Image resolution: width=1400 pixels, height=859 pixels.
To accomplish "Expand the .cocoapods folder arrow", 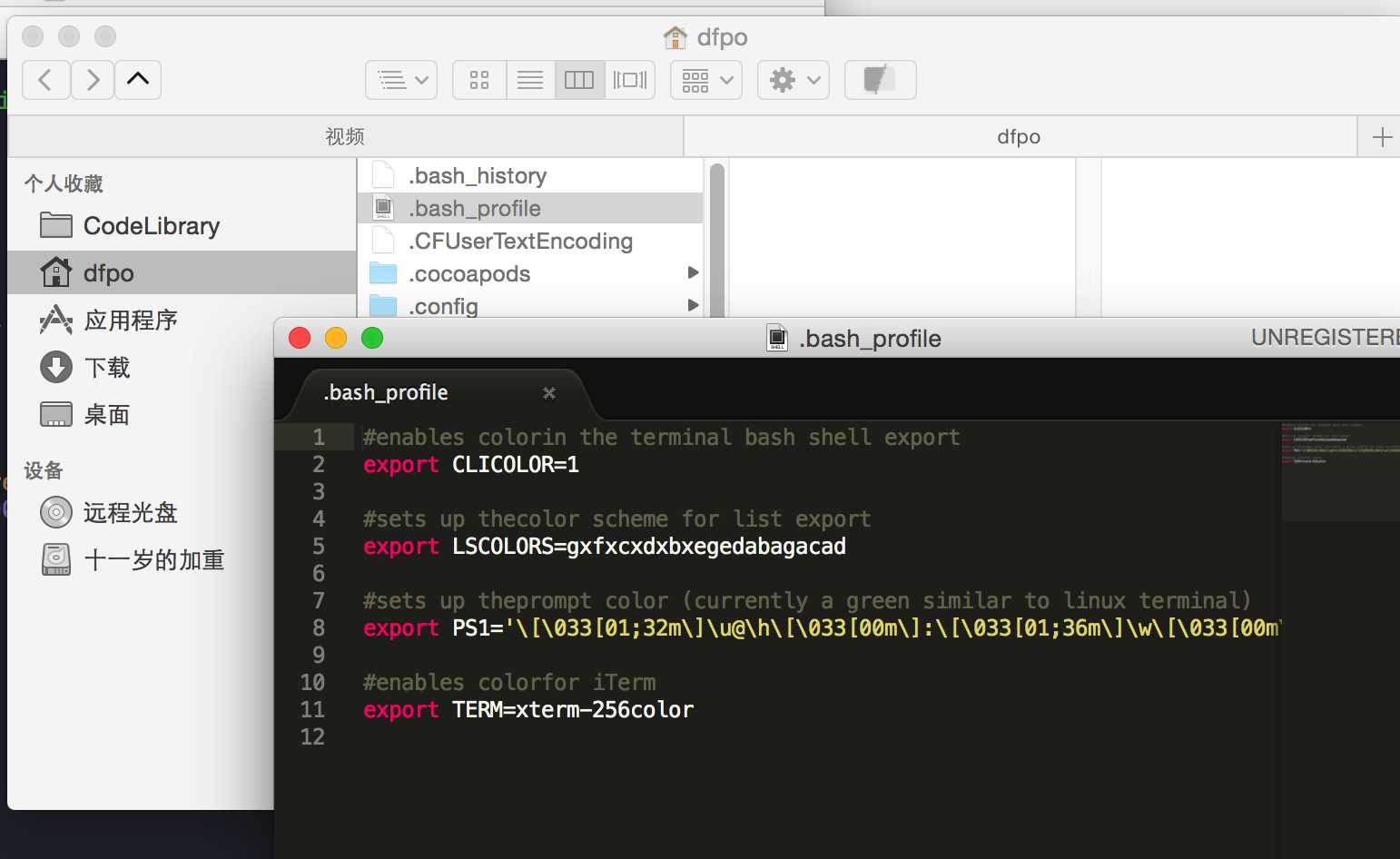I will click(694, 272).
